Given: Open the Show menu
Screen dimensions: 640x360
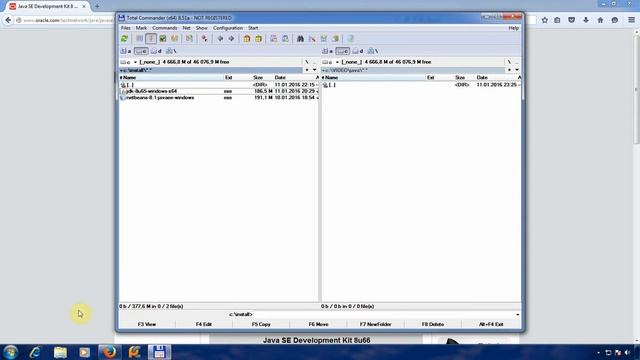Looking at the screenshot, I should [202, 28].
